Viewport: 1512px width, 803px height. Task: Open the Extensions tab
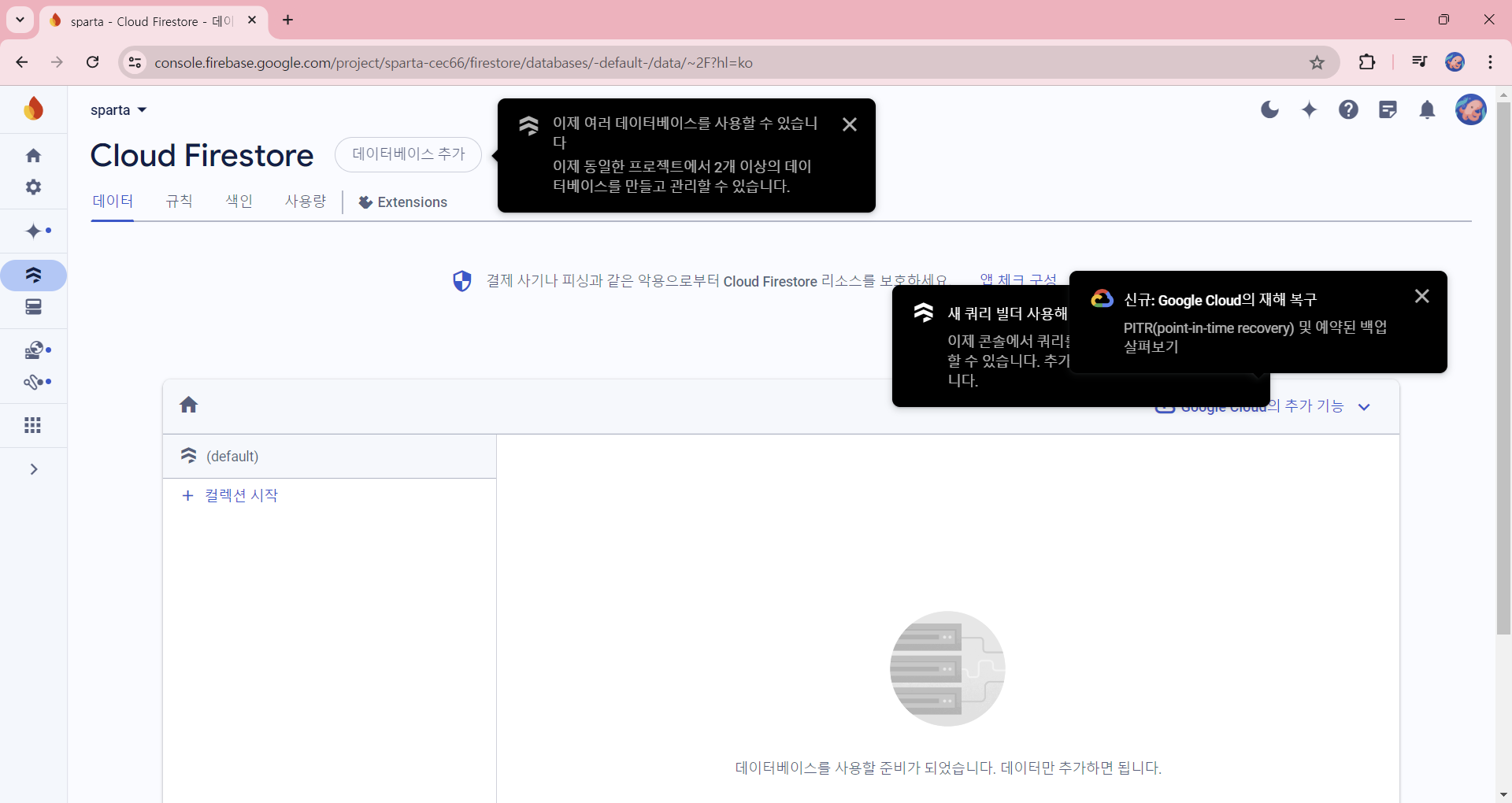pos(402,202)
